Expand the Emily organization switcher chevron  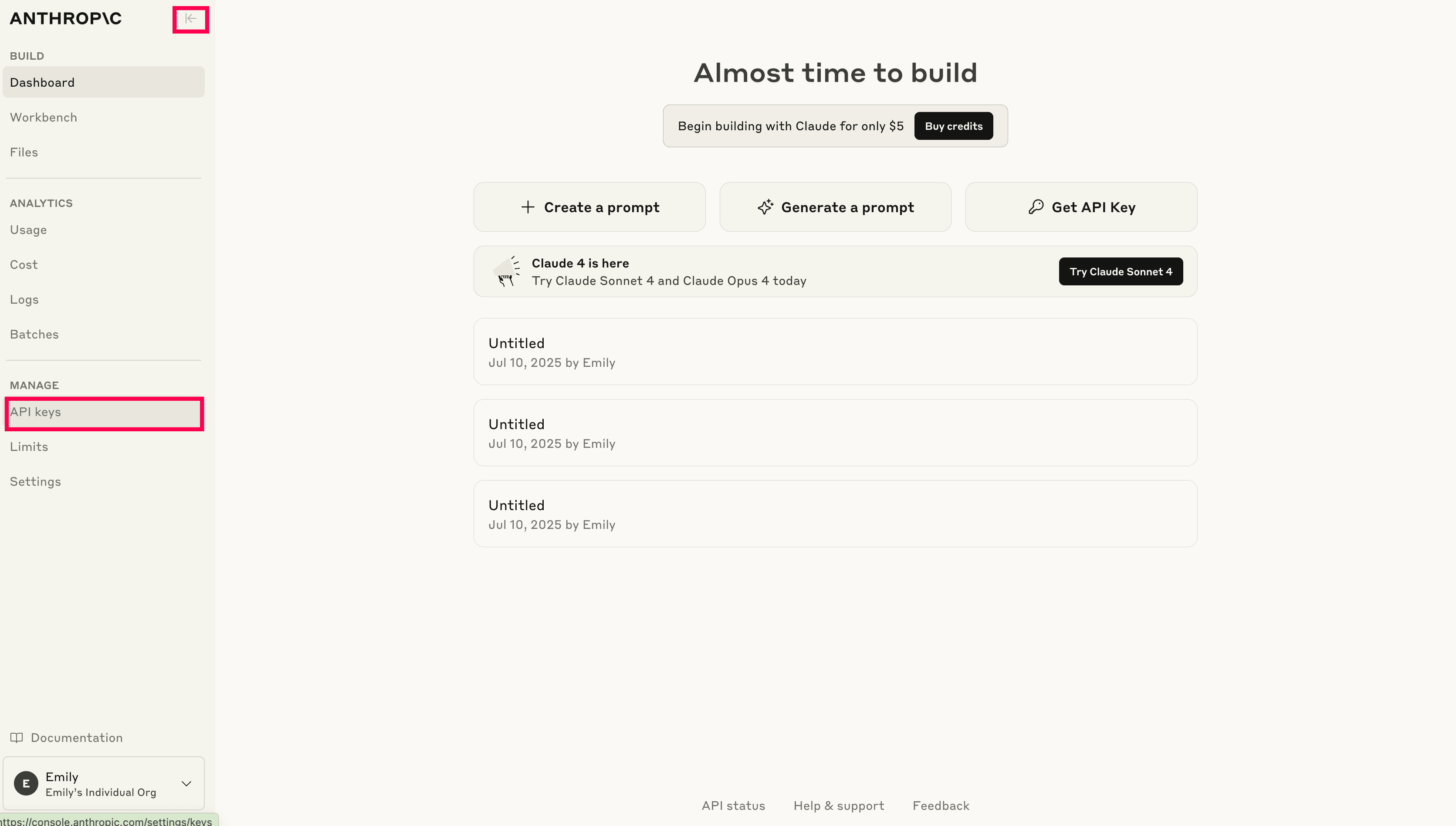186,783
